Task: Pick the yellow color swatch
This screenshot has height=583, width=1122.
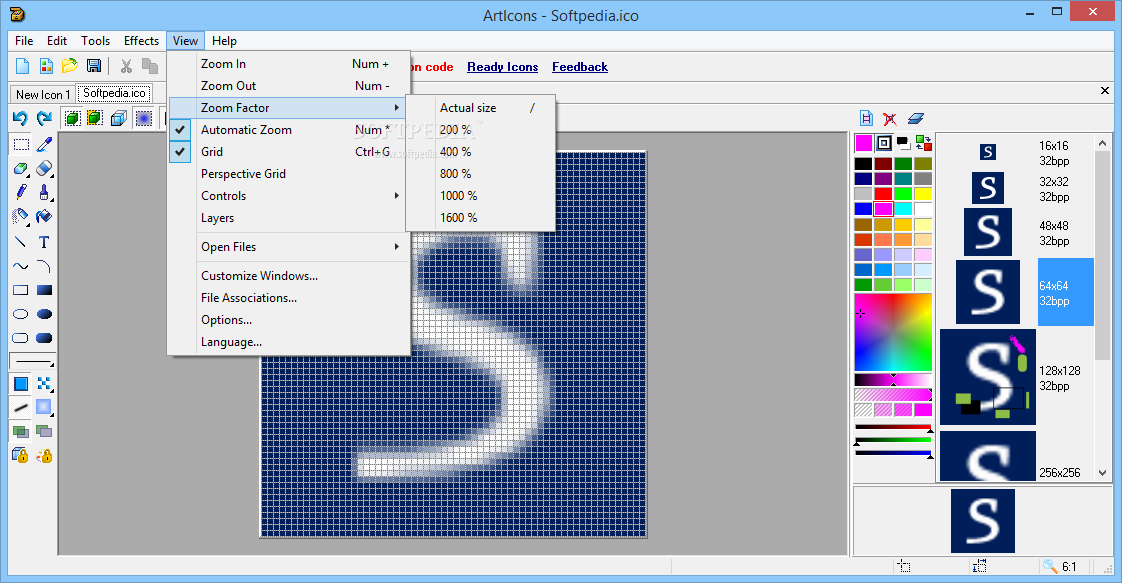Action: (x=923, y=194)
